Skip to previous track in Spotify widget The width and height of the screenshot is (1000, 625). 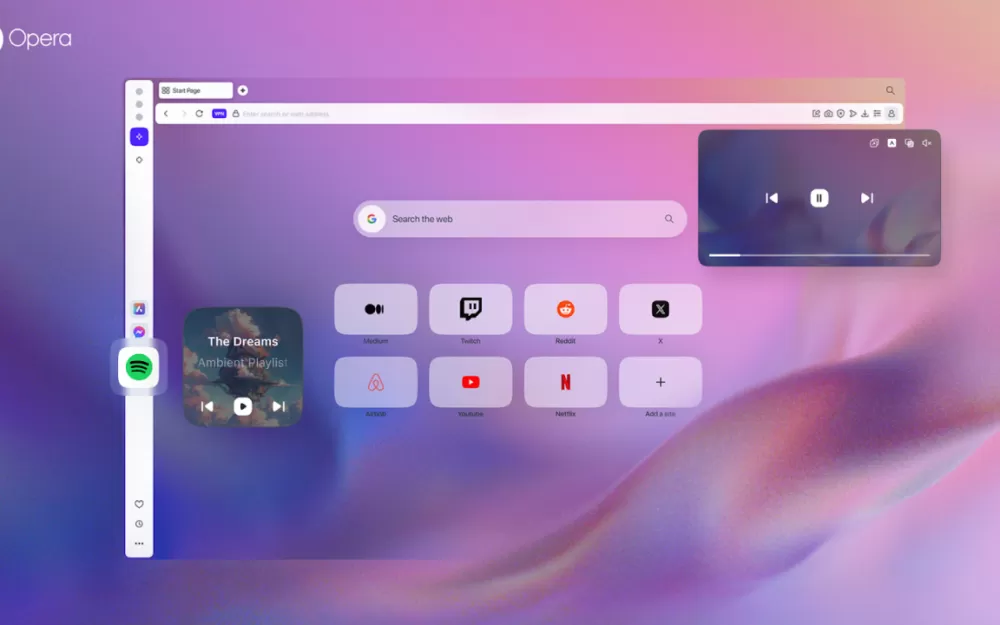(x=207, y=406)
